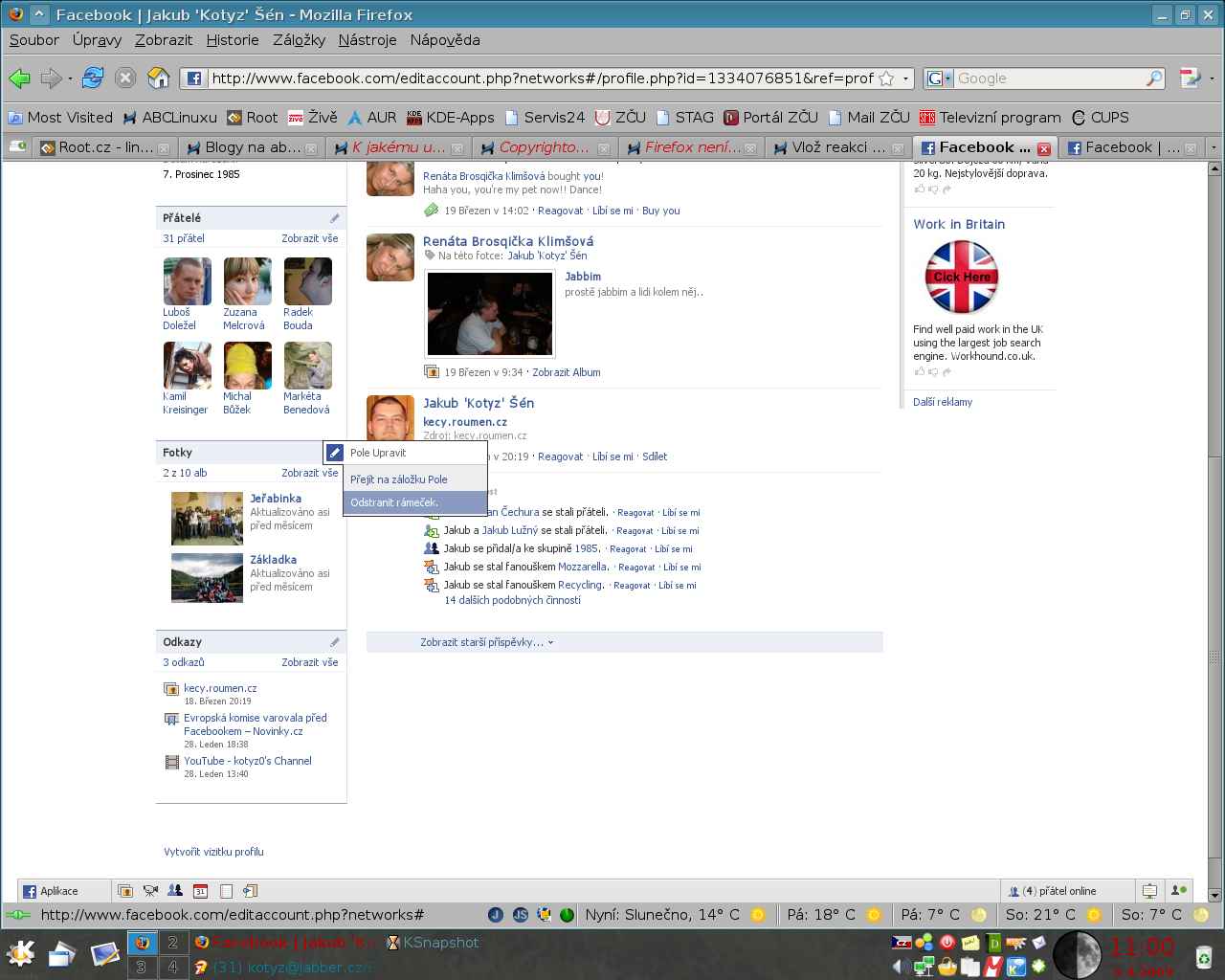Switch to the KSnapshot taskbar entry
This screenshot has height=980, width=1225.
433,943
